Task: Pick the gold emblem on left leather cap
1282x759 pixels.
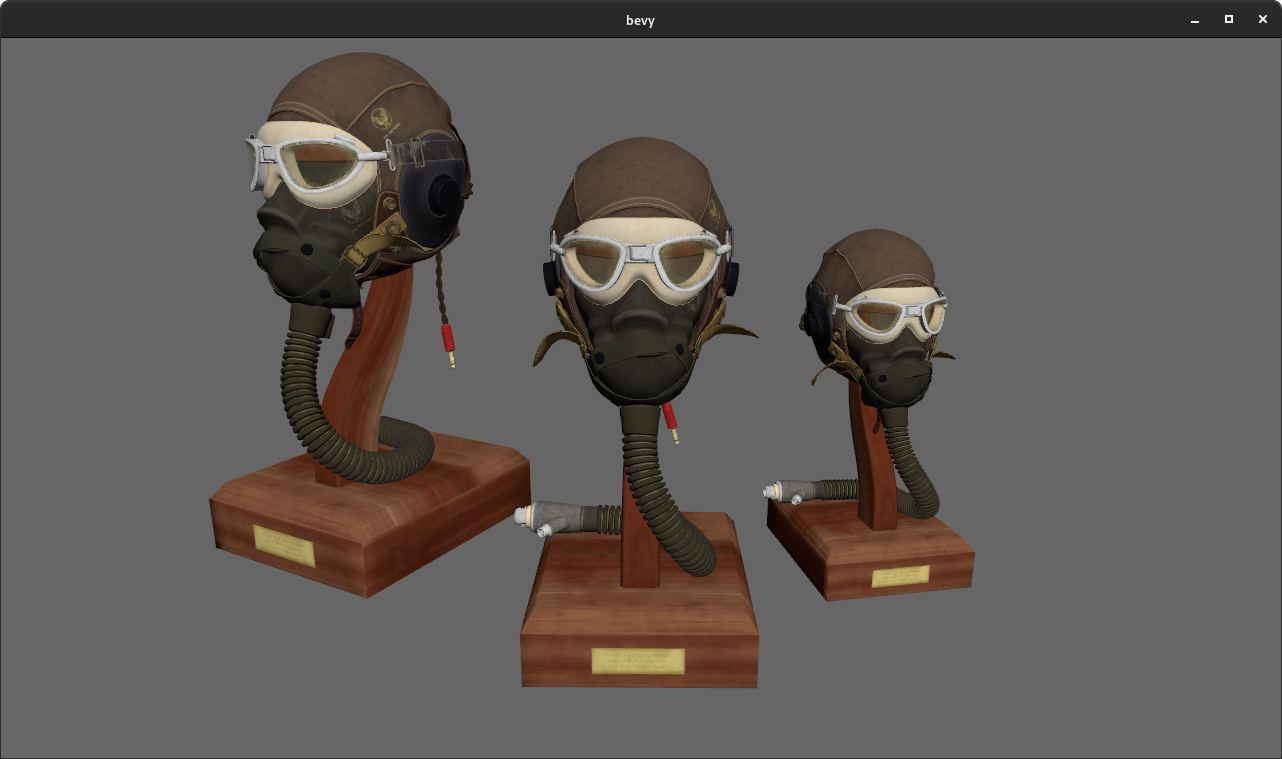Action: 382,119
